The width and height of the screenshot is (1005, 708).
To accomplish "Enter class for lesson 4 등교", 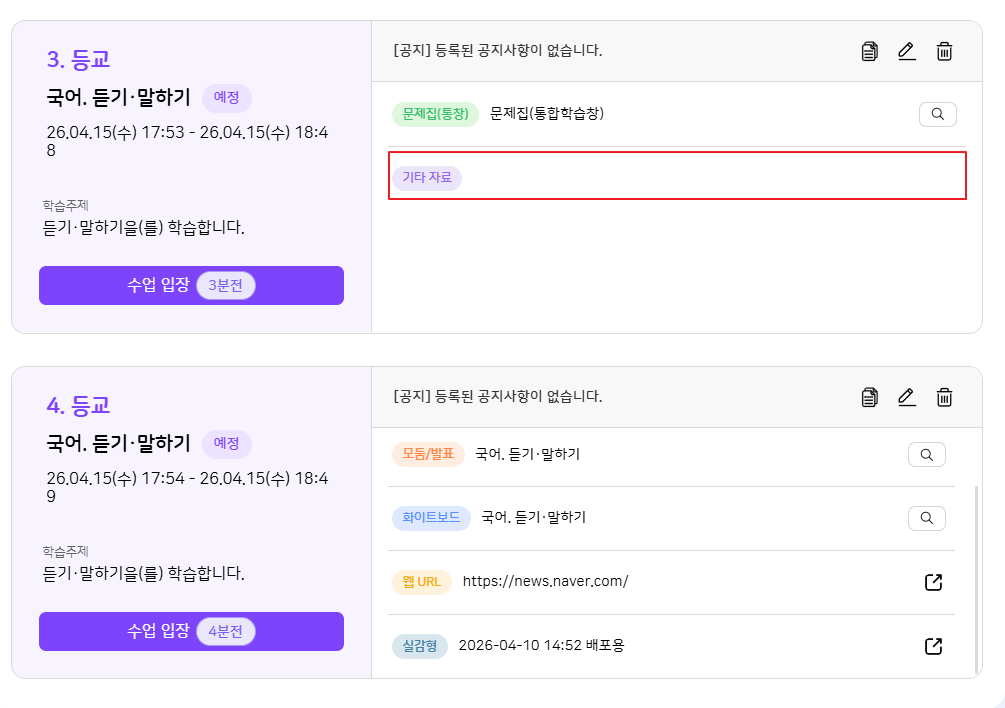I will point(191,631).
